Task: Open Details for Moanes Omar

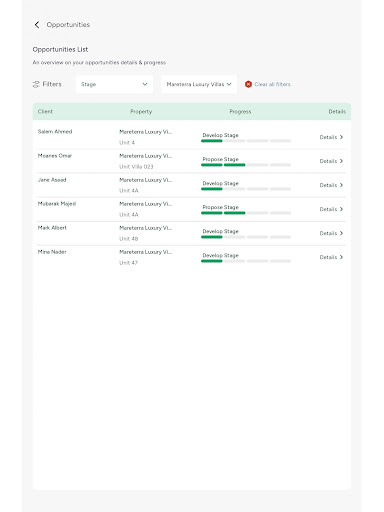Action: tap(331, 161)
